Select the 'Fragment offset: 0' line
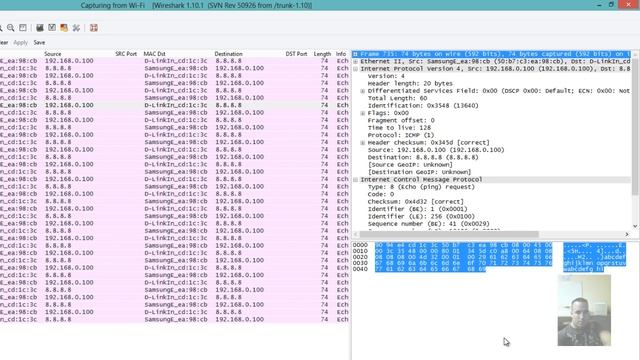 [x=401, y=120]
